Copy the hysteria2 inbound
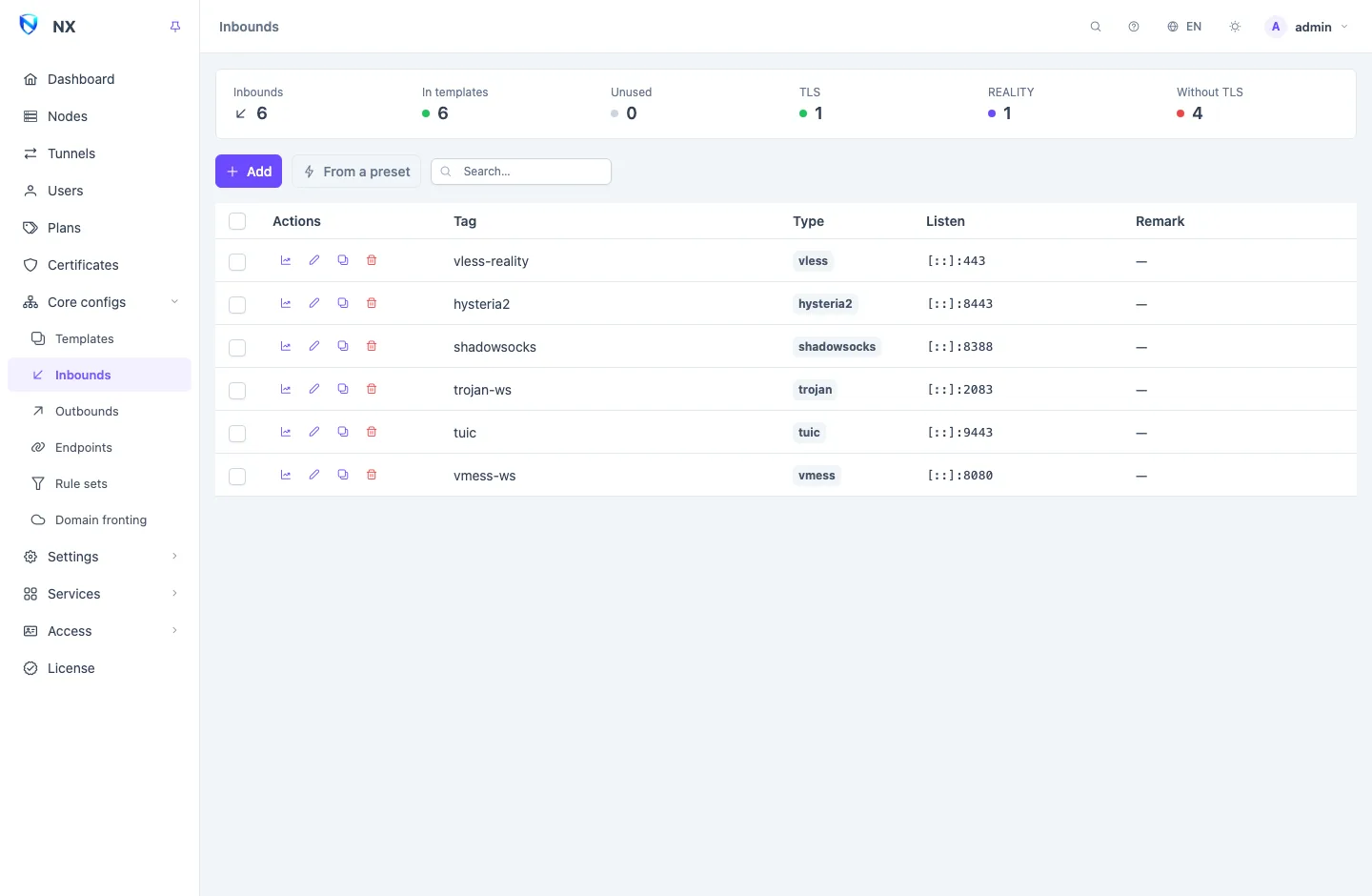This screenshot has height=896, width=1372. 343,303
